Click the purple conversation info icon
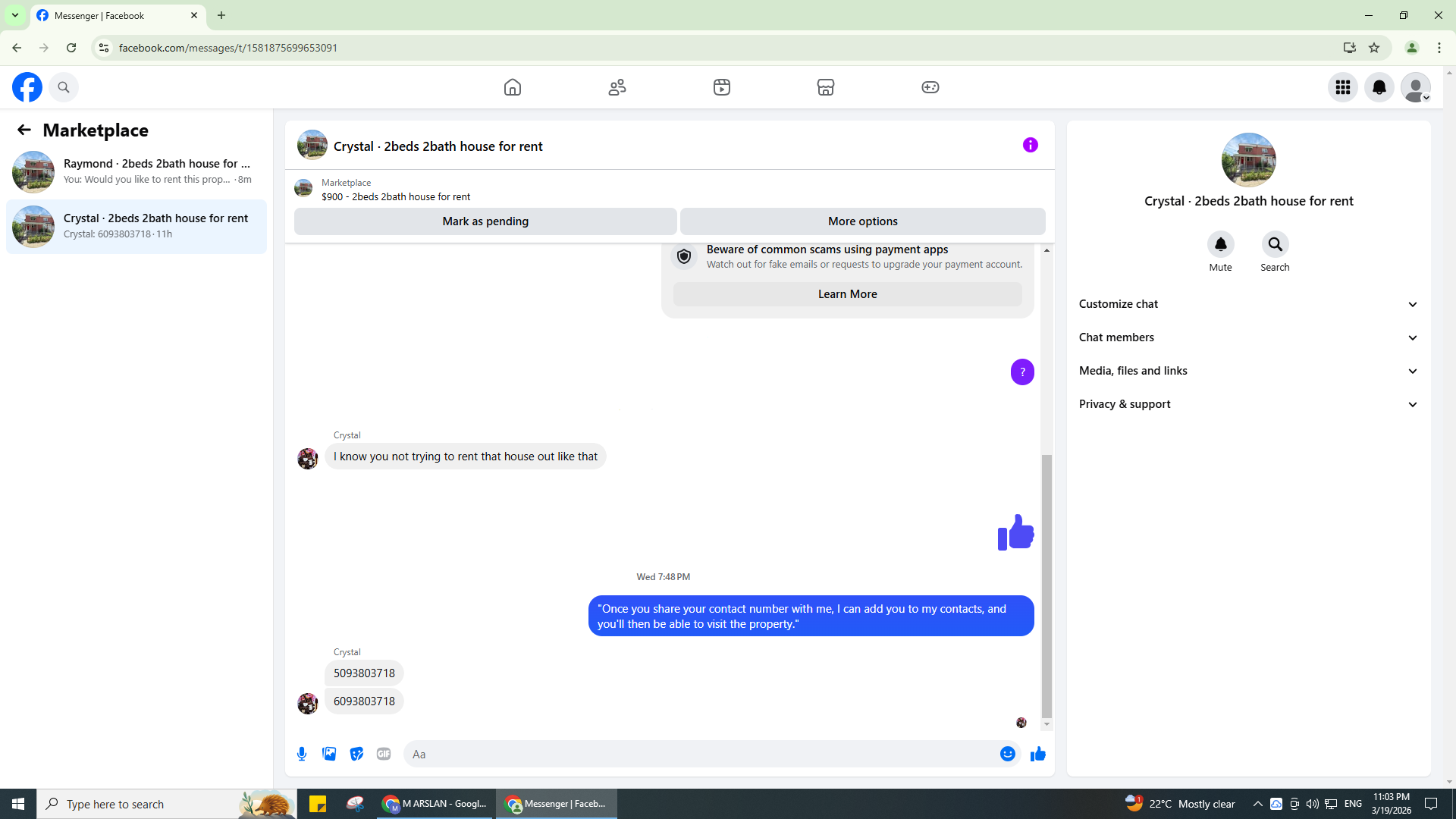 coord(1030,145)
